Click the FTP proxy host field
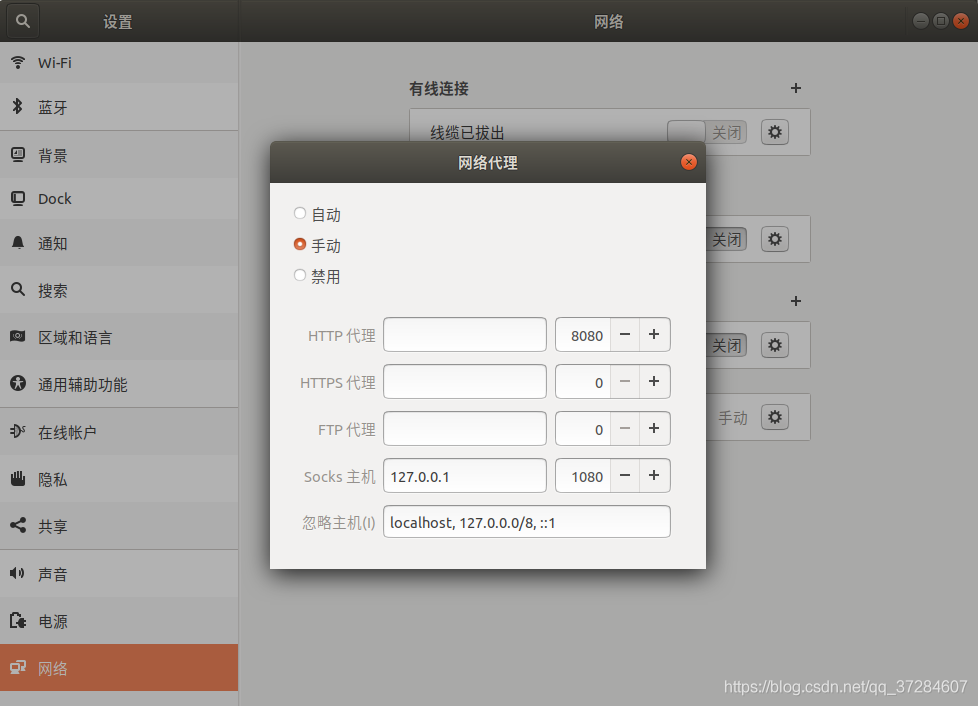This screenshot has width=978, height=706. coord(465,428)
